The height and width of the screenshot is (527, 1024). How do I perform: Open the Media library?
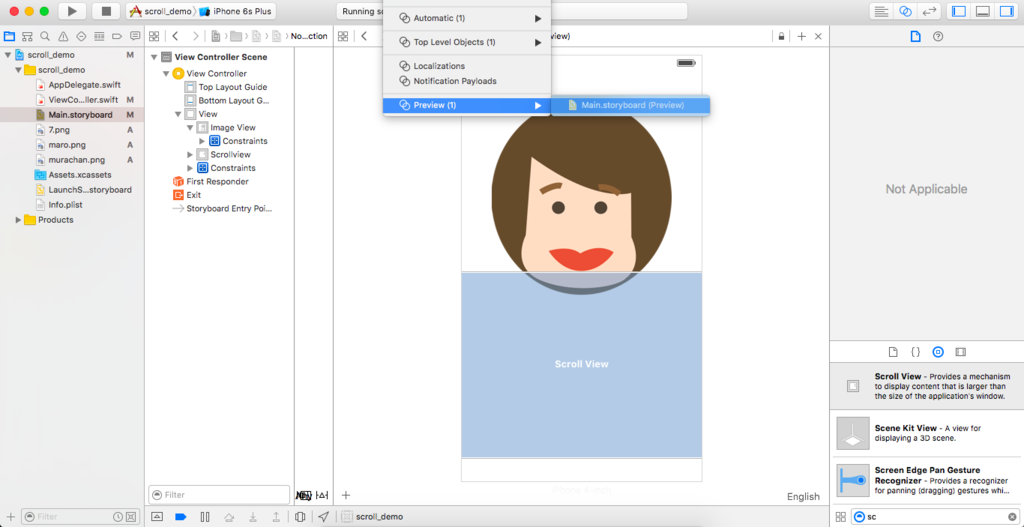click(960, 352)
